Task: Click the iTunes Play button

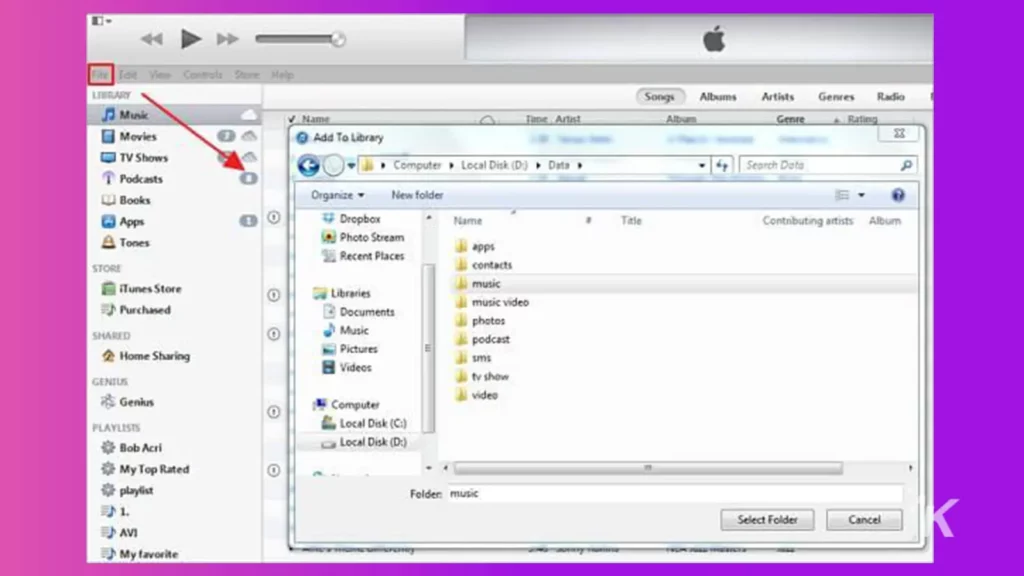Action: (x=191, y=39)
